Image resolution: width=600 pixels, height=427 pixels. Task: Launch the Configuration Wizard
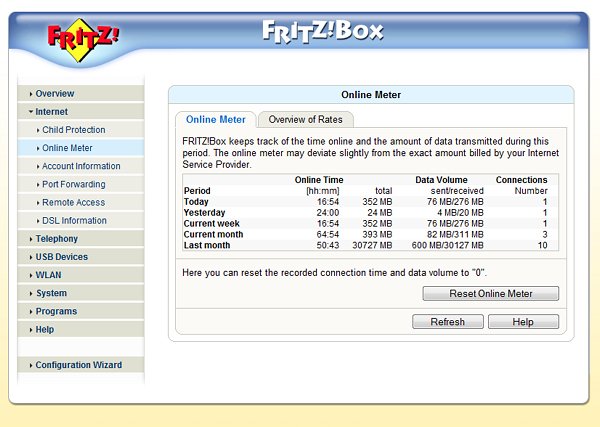78,365
